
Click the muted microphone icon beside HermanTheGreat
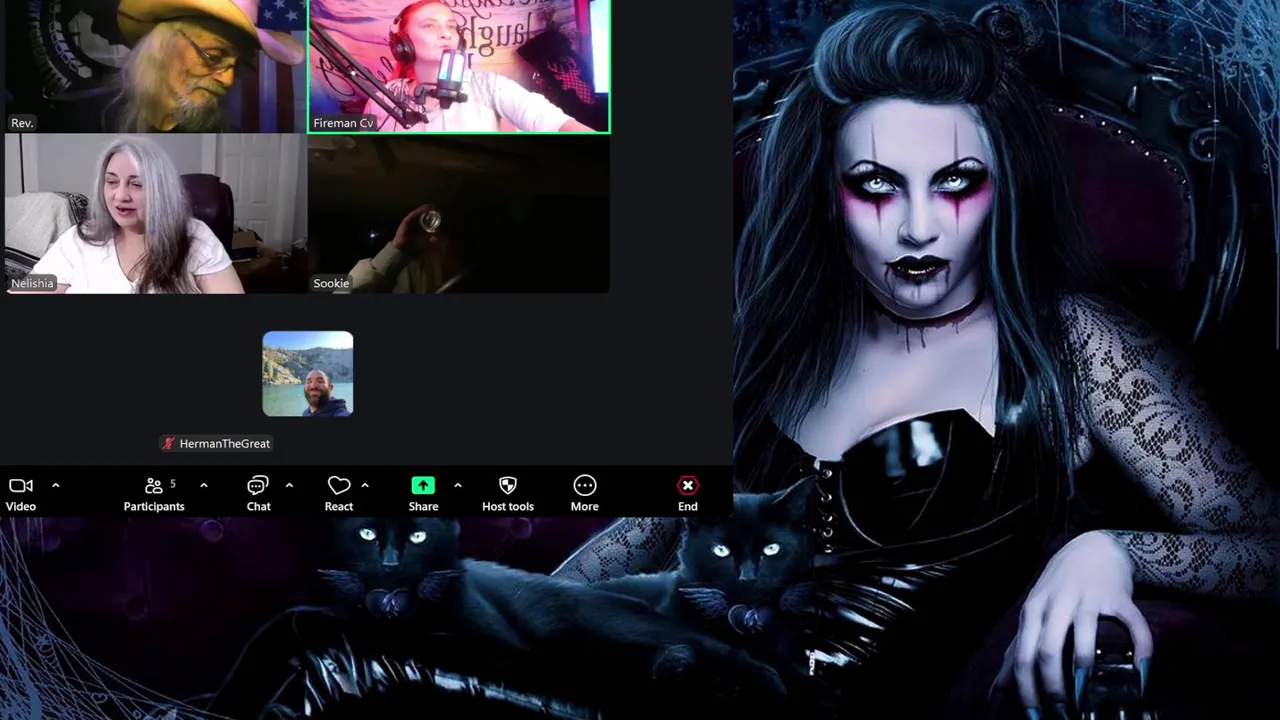point(169,443)
